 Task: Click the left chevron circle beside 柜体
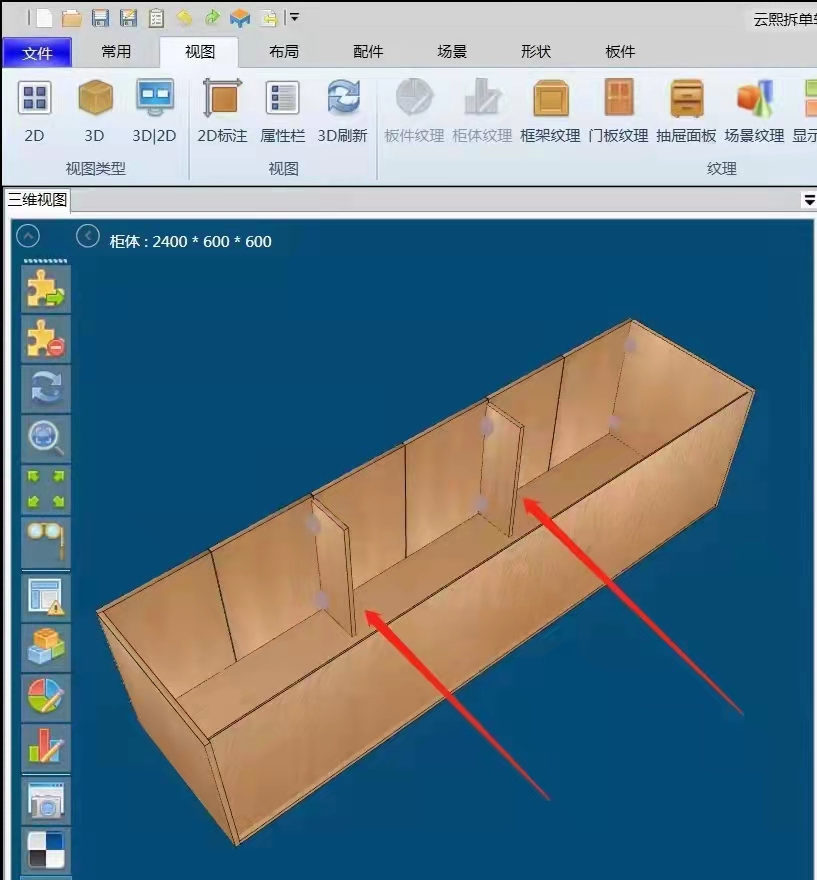(x=88, y=236)
